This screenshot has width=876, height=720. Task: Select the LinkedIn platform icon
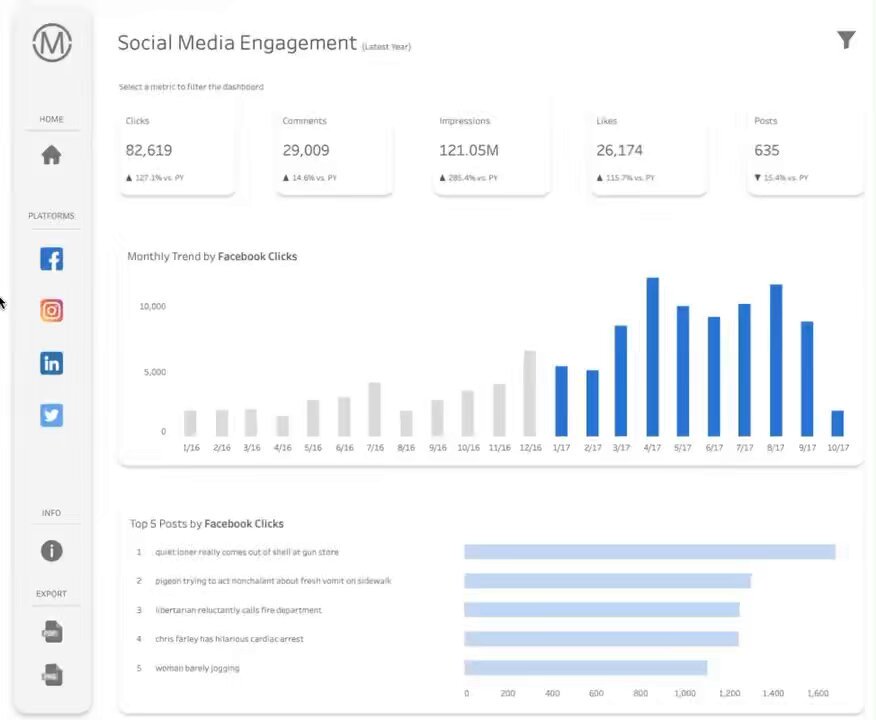tap(51, 363)
